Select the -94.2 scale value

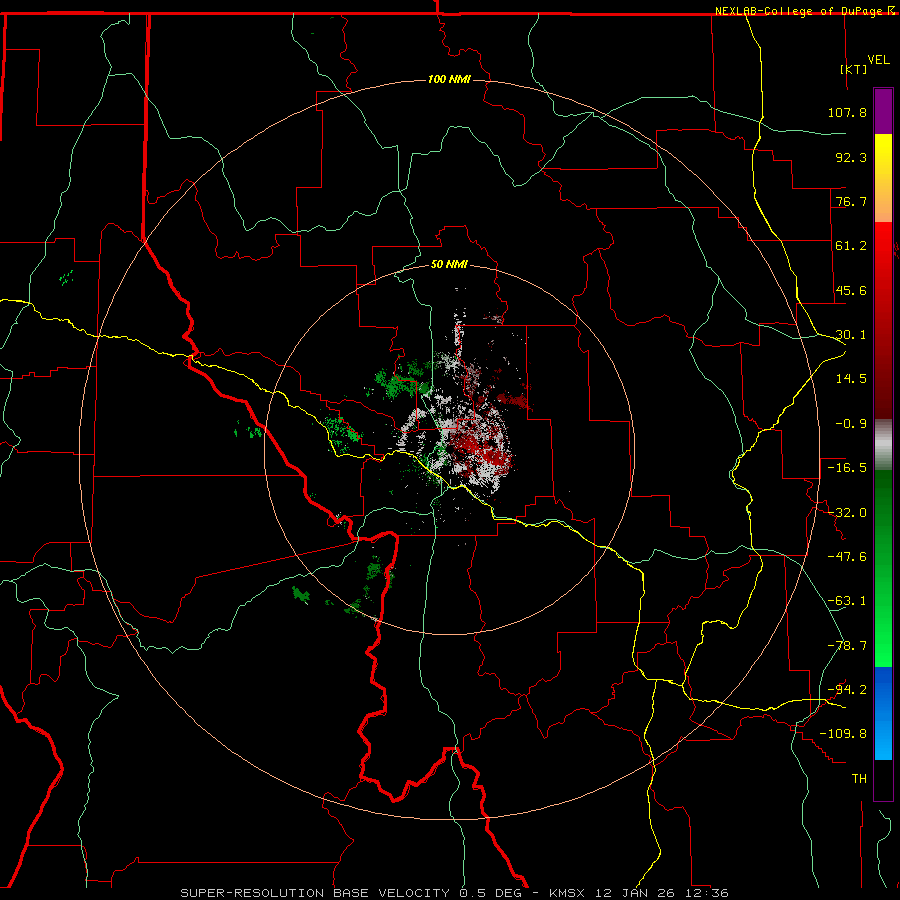847,690
